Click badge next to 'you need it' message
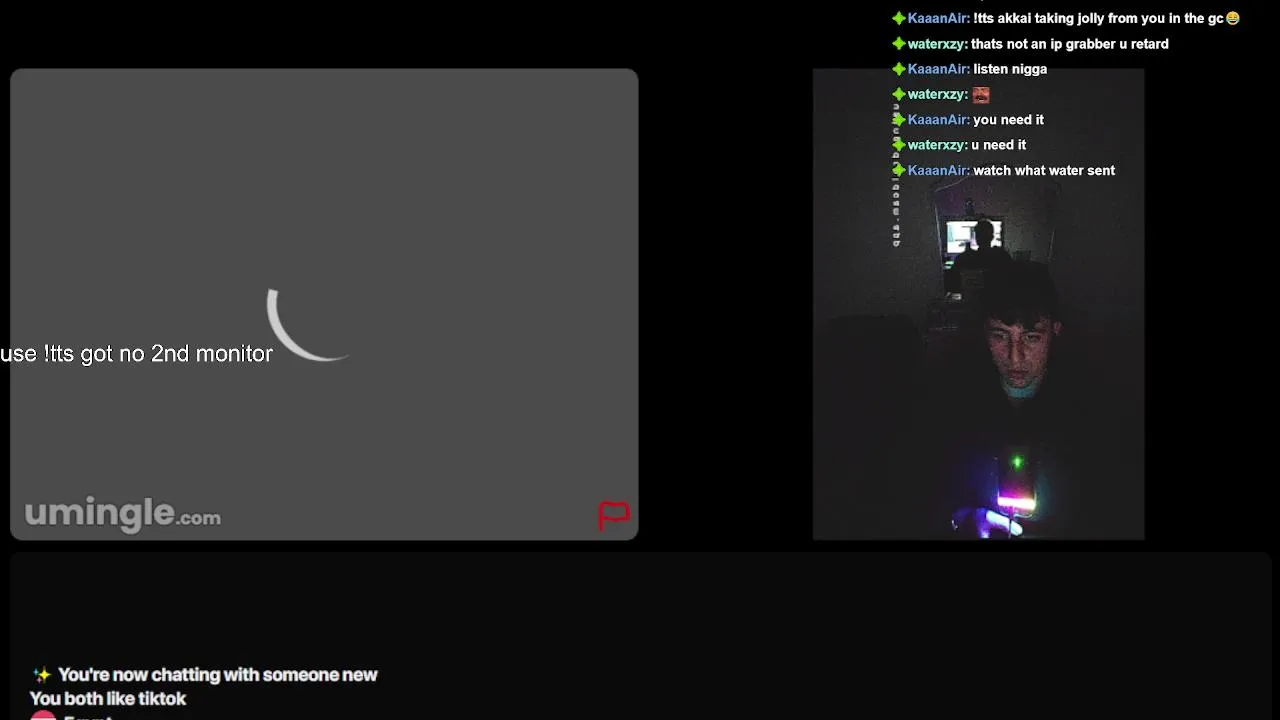Image resolution: width=1280 pixels, height=720 pixels. [898, 120]
